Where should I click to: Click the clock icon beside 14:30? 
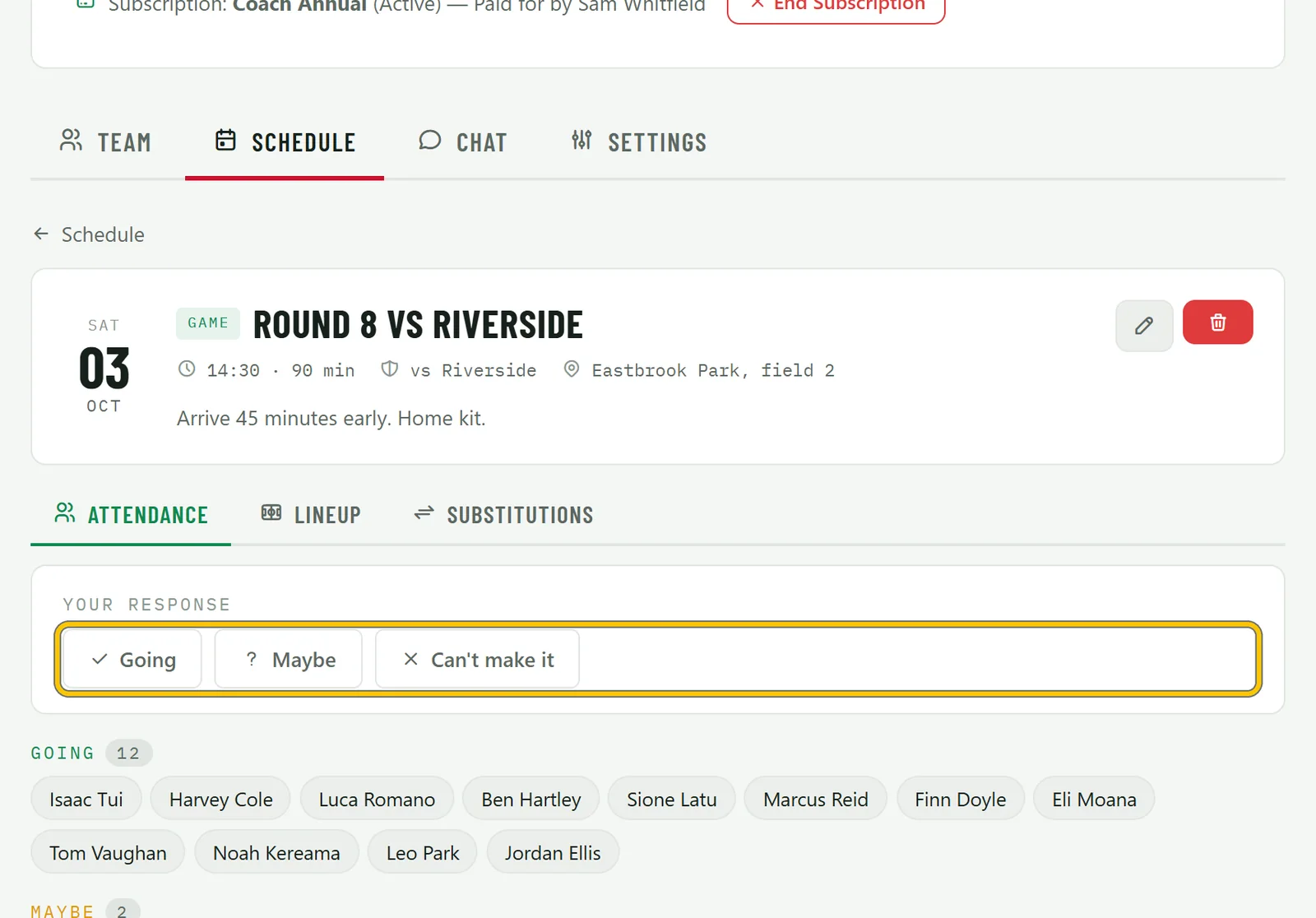pyautogui.click(x=187, y=369)
